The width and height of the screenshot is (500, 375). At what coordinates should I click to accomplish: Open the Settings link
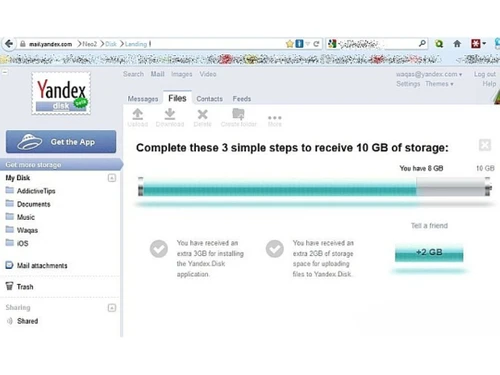click(408, 84)
